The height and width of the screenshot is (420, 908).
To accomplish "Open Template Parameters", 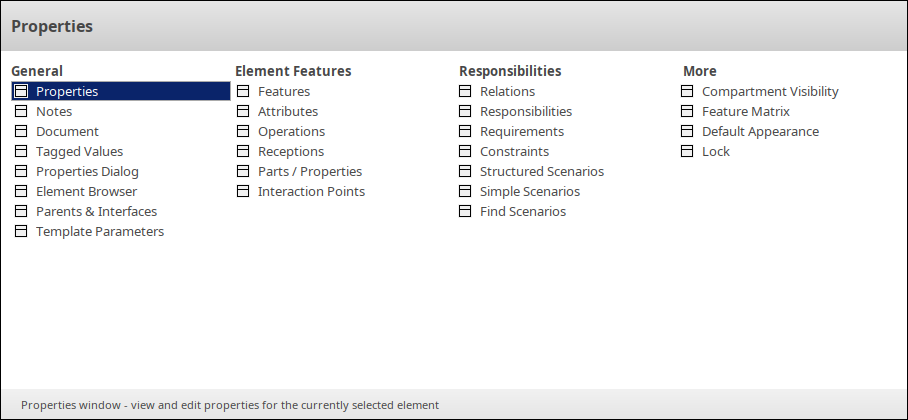I will 100,231.
